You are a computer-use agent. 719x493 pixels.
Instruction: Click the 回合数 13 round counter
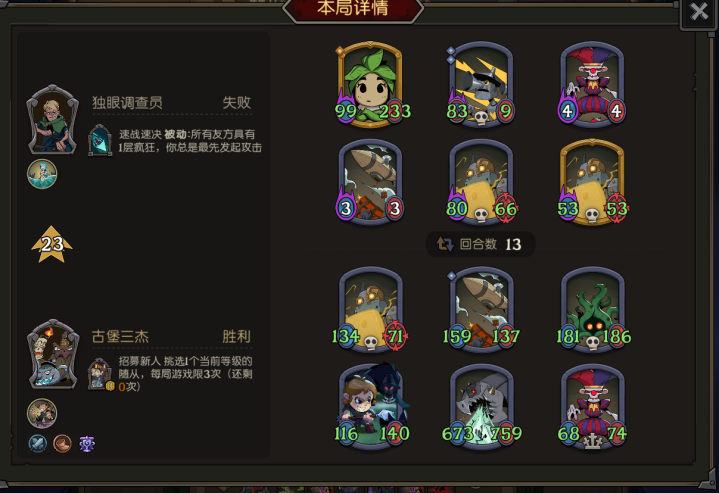point(480,244)
